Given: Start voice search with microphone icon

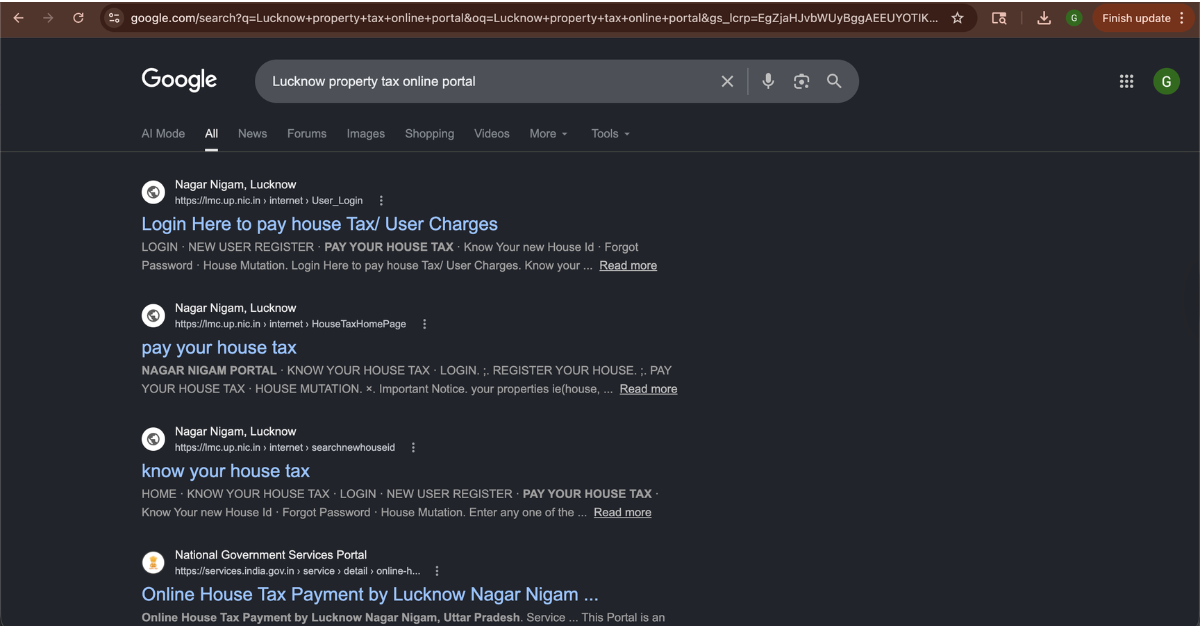Looking at the screenshot, I should (x=768, y=81).
